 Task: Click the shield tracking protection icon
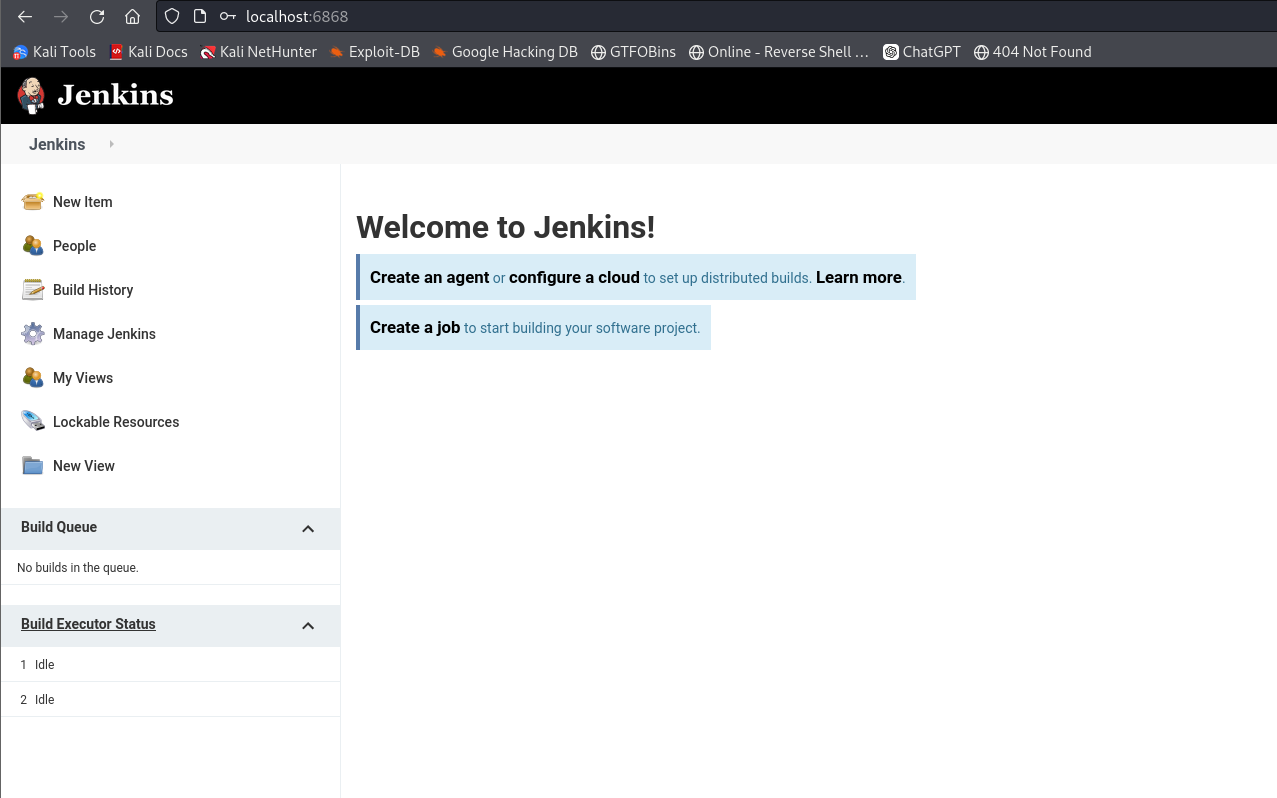(172, 16)
